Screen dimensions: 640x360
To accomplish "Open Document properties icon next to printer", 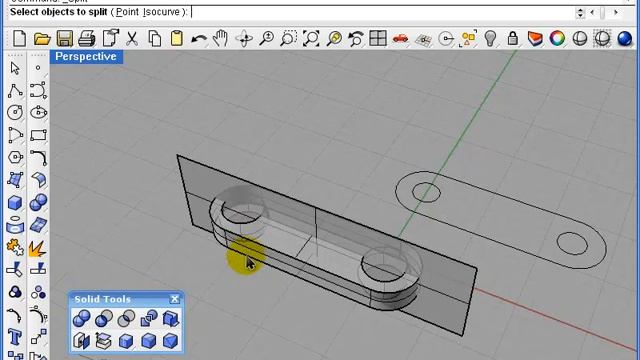I will pyautogui.click(x=110, y=38).
